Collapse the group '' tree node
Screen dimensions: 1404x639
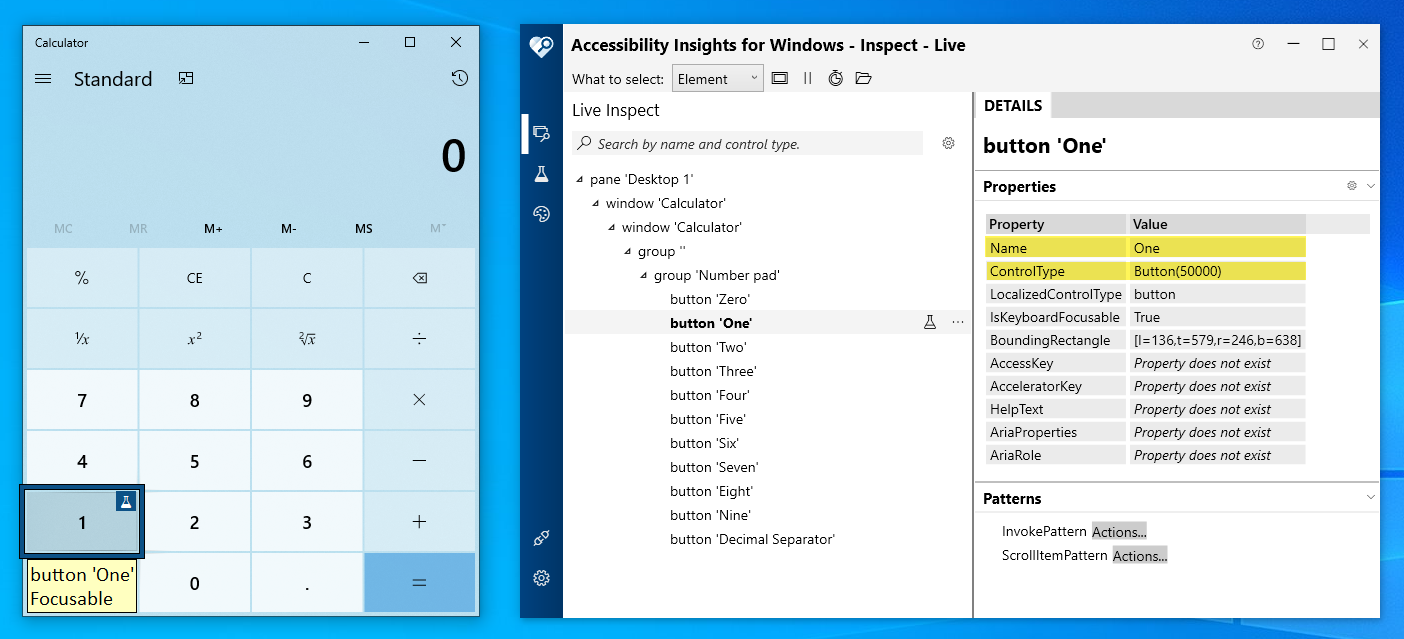click(628, 252)
